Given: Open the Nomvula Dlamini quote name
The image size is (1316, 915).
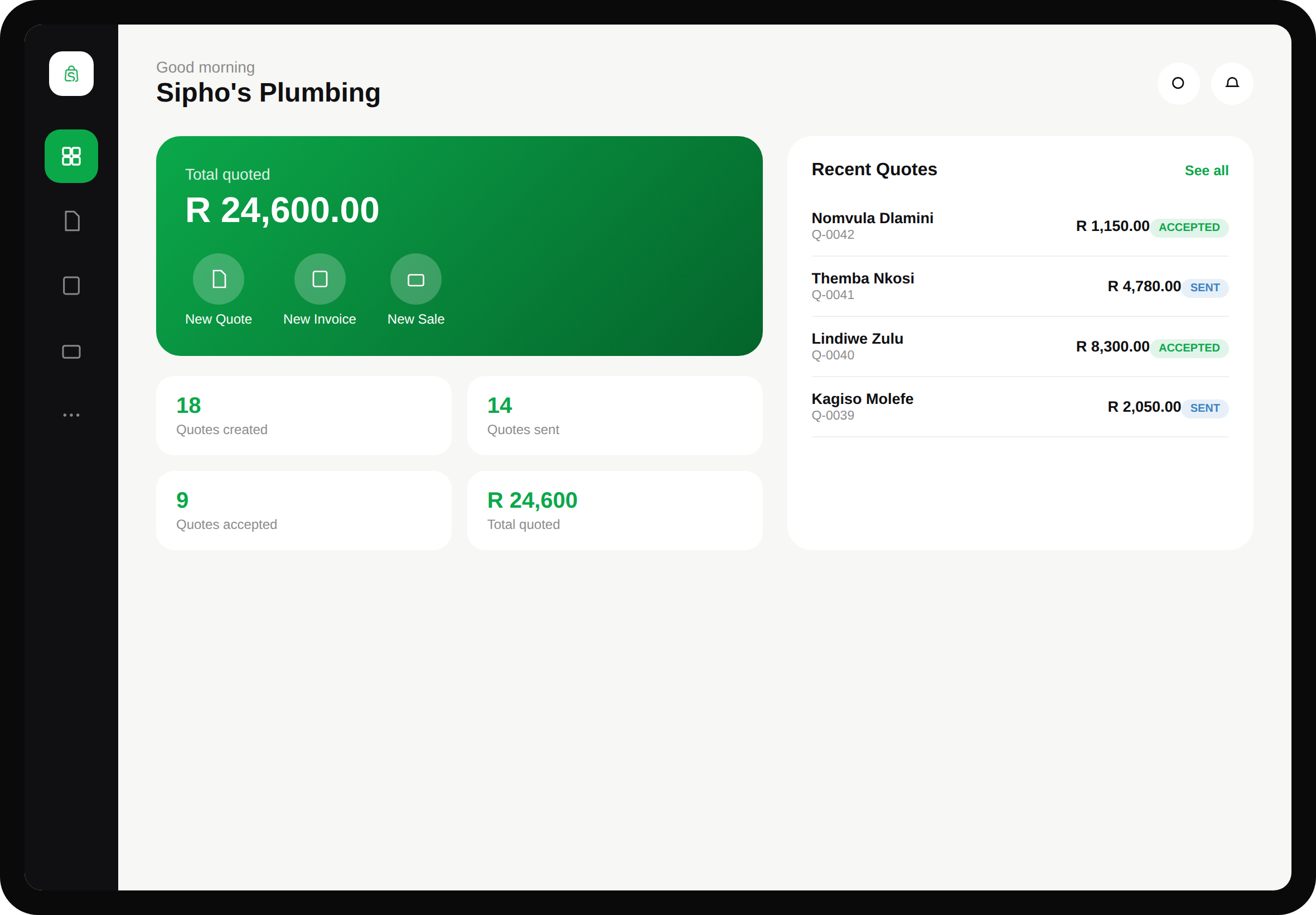Looking at the screenshot, I should pos(872,218).
